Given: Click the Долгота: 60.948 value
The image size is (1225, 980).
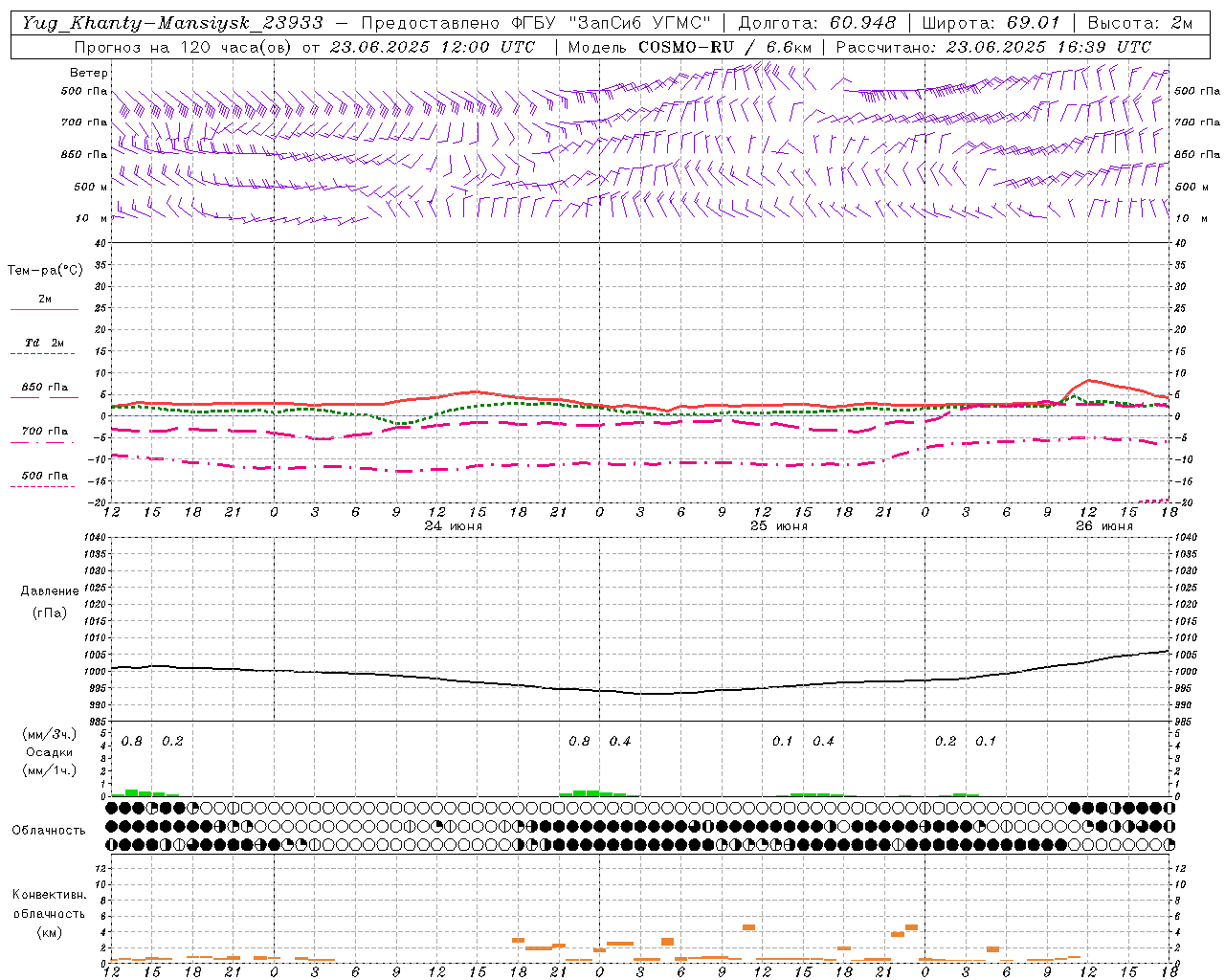Looking at the screenshot, I should pyautogui.click(x=817, y=23).
